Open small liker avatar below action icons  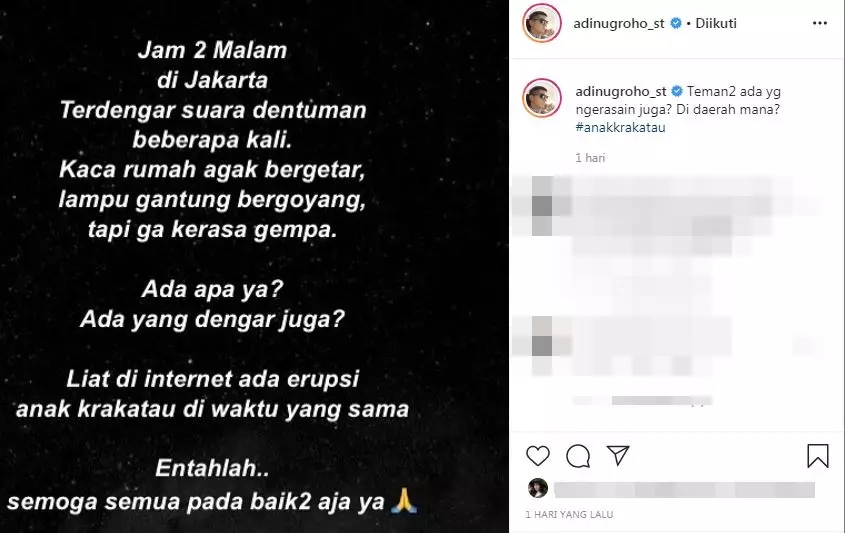tap(538, 488)
